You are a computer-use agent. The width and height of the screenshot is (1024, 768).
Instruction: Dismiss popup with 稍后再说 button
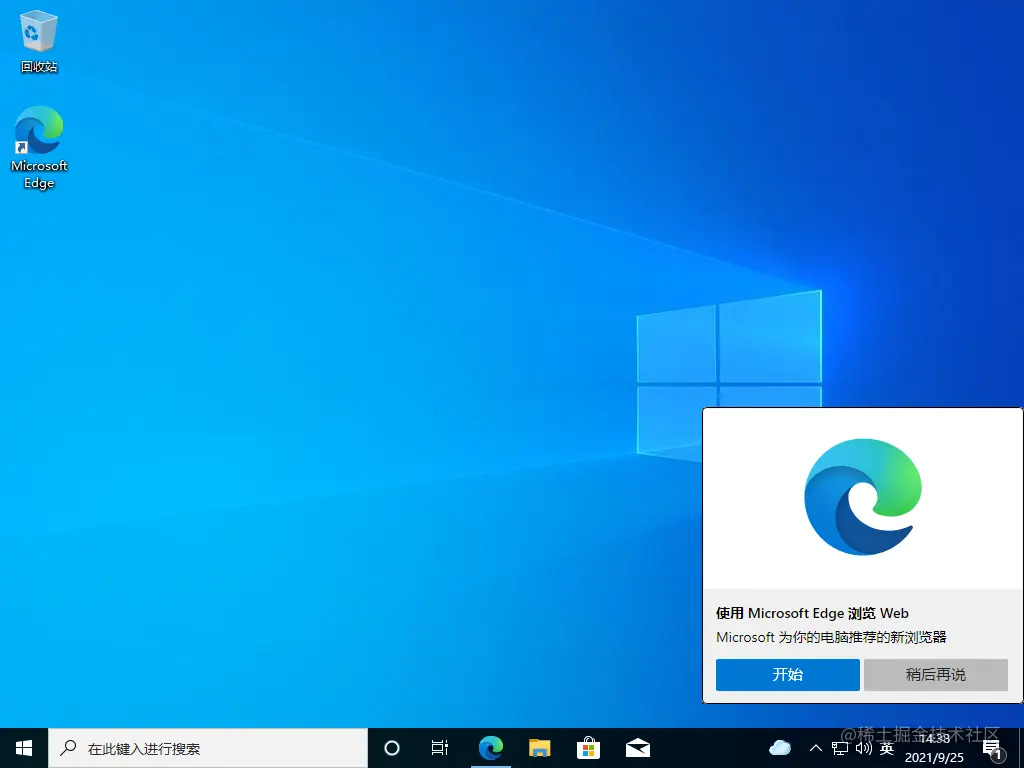click(936, 674)
